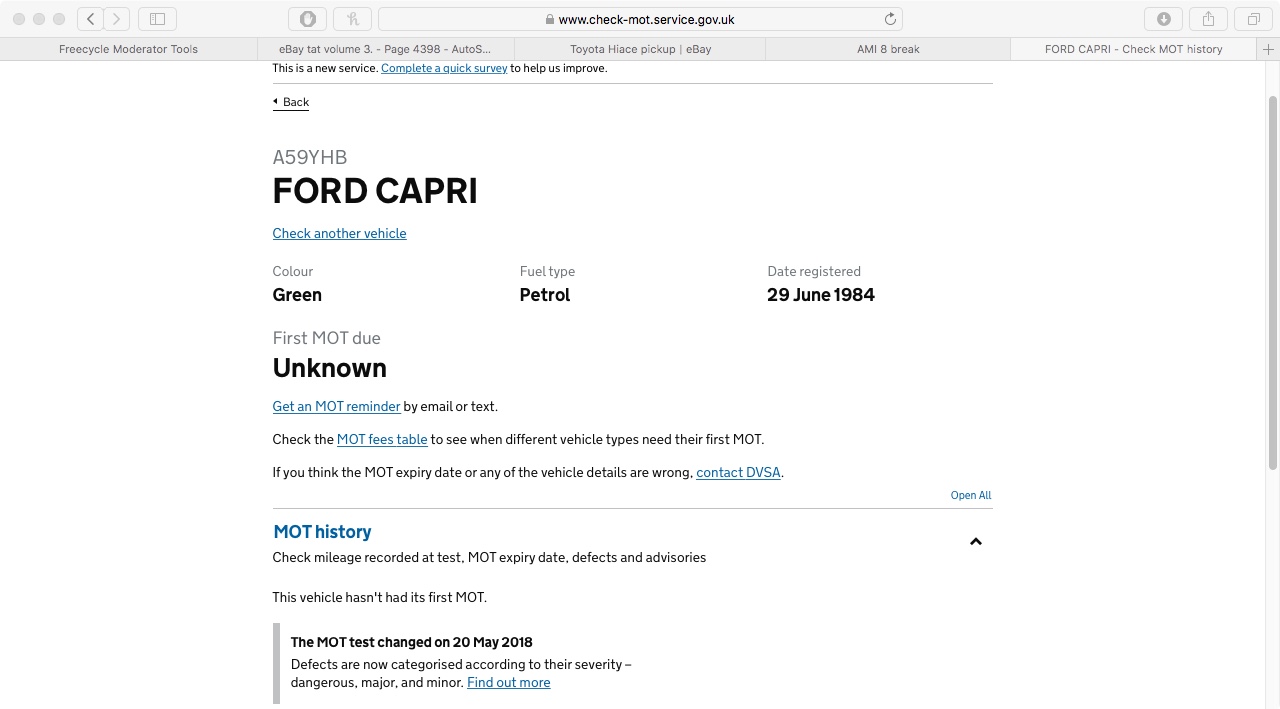Show all tabs overview
The width and height of the screenshot is (1280, 709).
tap(1253, 19)
